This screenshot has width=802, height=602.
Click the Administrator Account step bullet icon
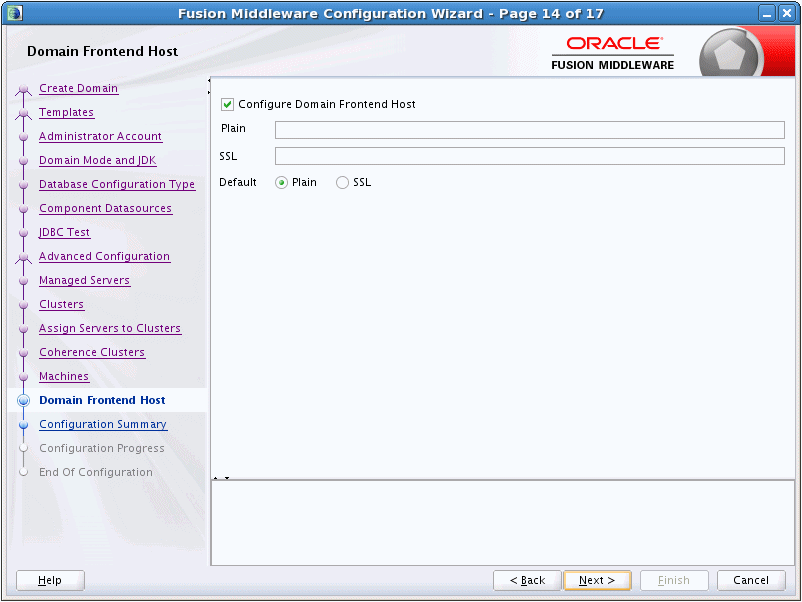(x=24, y=137)
